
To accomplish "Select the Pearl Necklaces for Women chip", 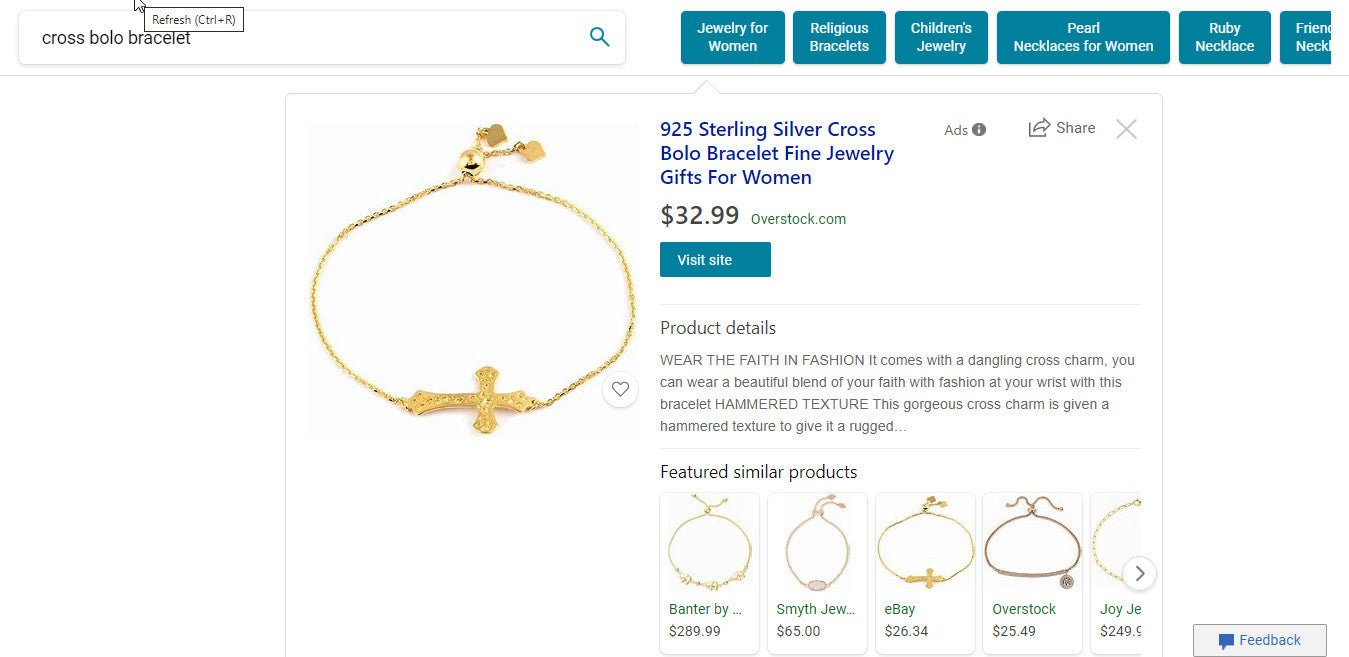I will (x=1083, y=37).
